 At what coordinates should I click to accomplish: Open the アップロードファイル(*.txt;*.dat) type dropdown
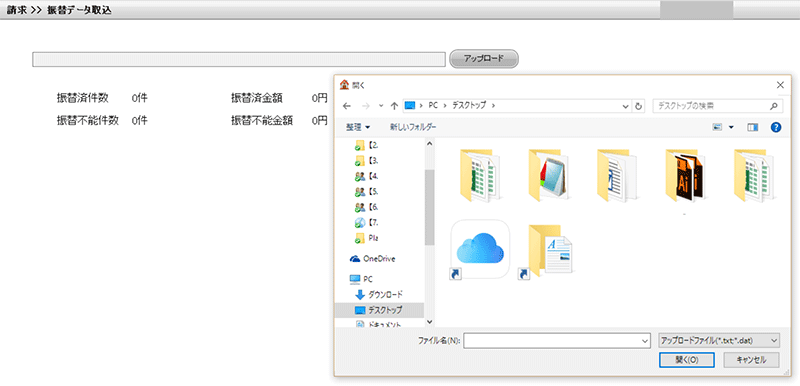(719, 340)
